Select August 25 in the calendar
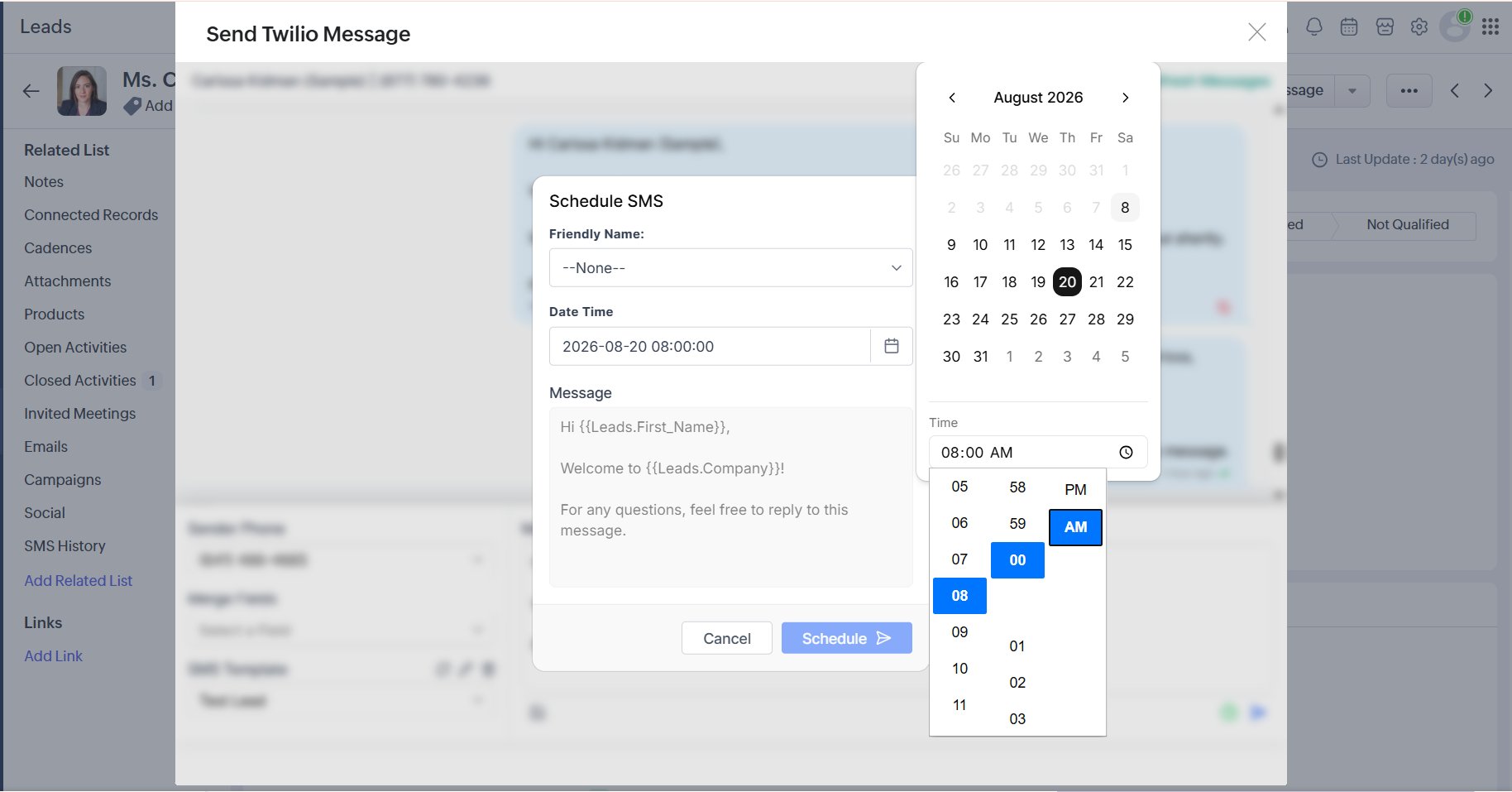1512x792 pixels. [1010, 319]
